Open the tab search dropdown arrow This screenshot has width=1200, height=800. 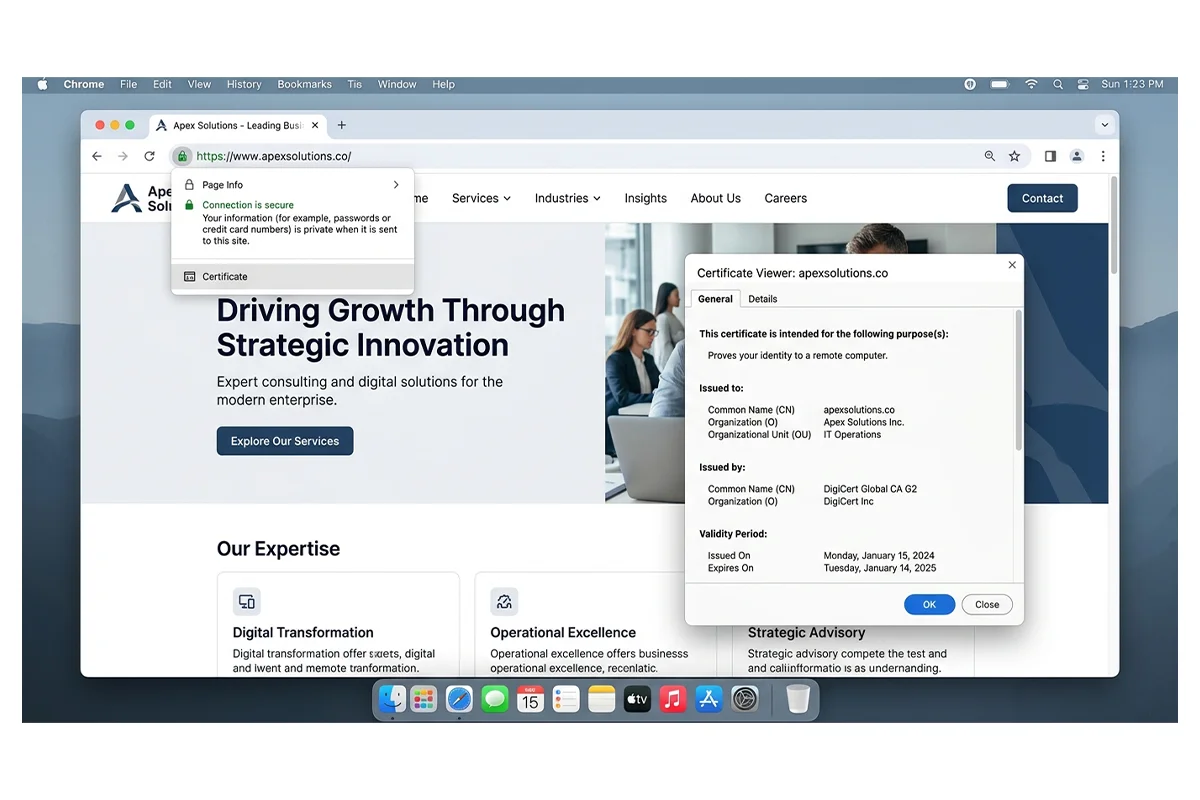pos(1105,125)
